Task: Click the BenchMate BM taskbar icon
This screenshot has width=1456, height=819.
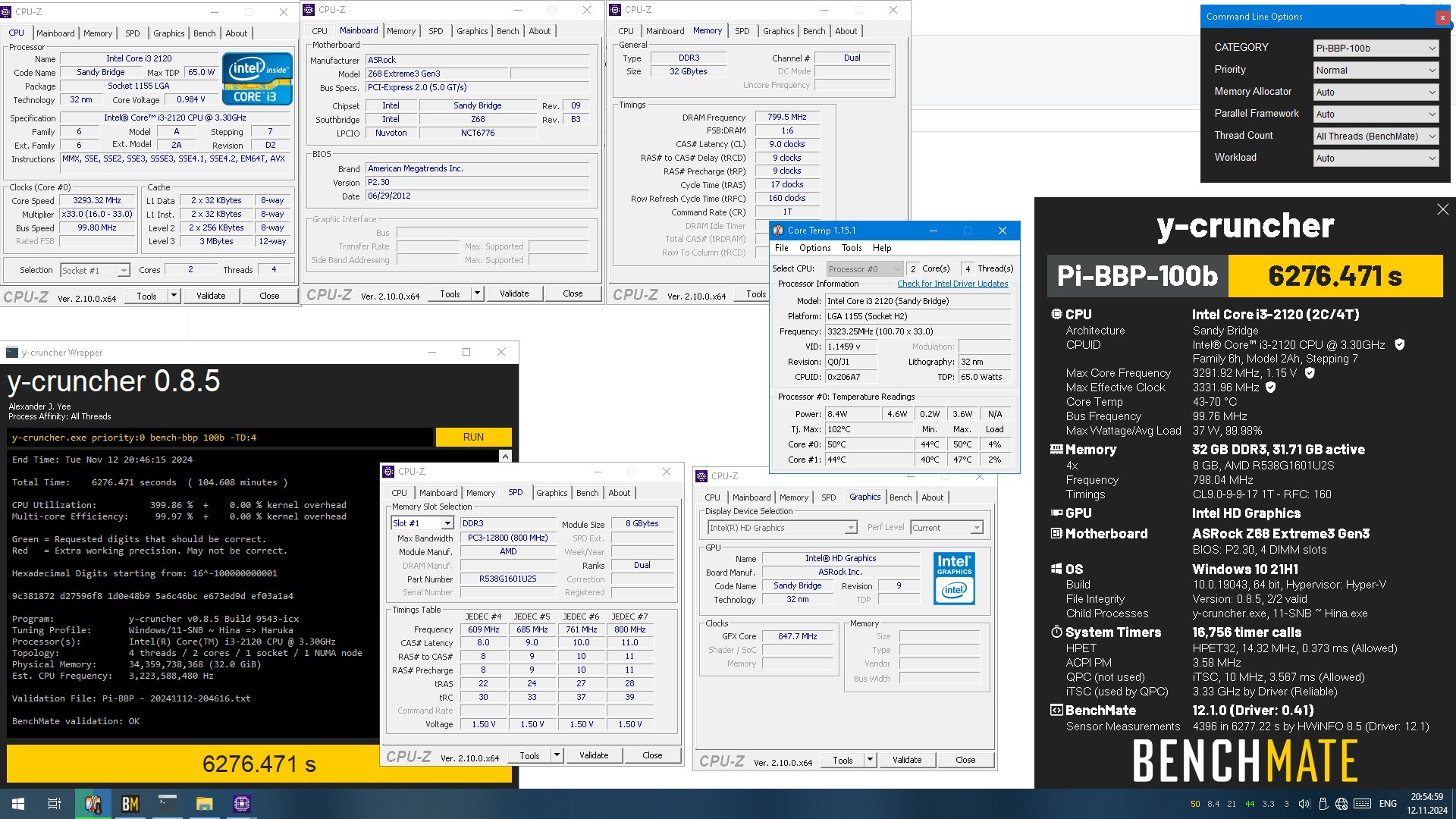Action: [x=130, y=804]
